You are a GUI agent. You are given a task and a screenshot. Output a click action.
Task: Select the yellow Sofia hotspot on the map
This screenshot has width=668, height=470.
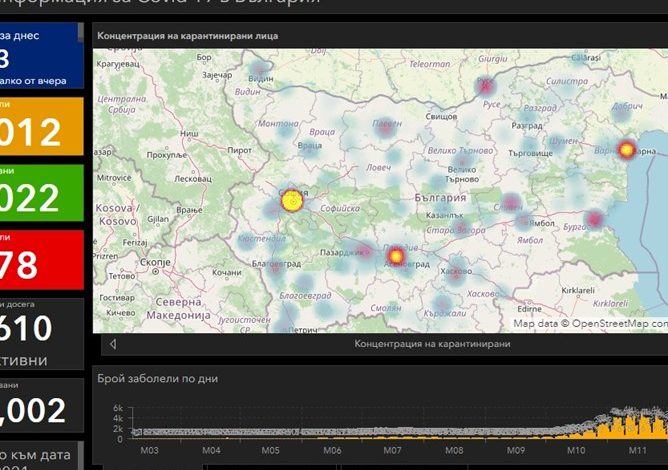coord(291,201)
